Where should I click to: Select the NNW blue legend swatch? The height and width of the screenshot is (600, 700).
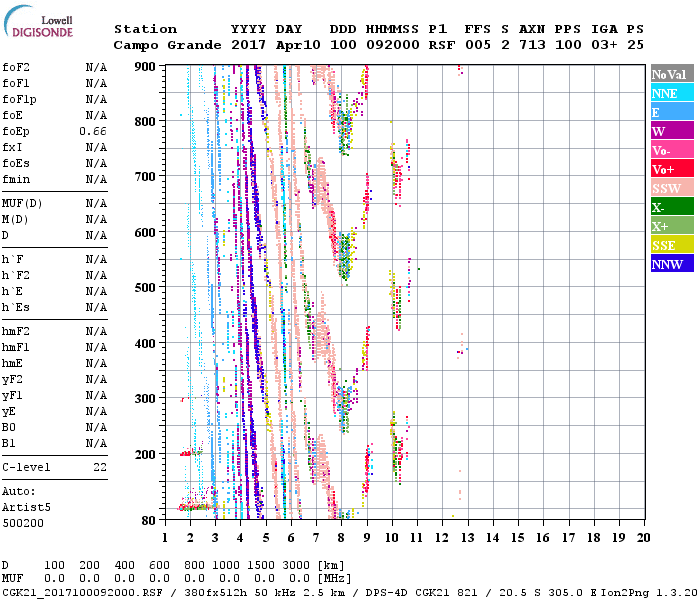[x=672, y=264]
